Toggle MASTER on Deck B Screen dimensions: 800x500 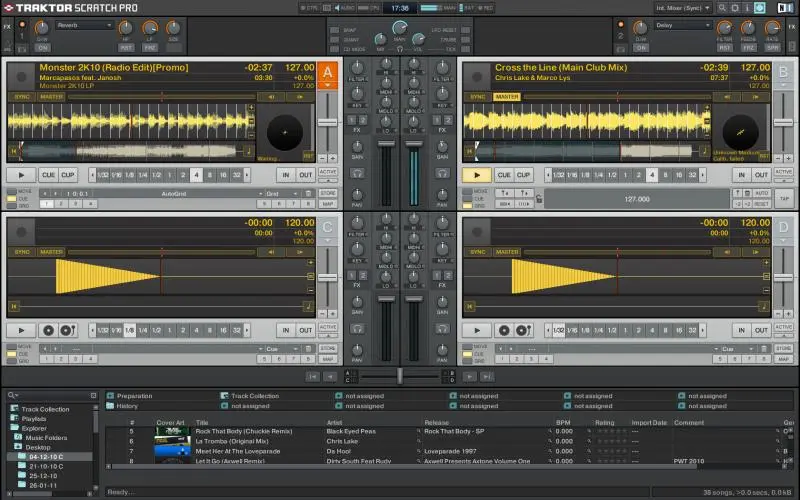pos(507,97)
